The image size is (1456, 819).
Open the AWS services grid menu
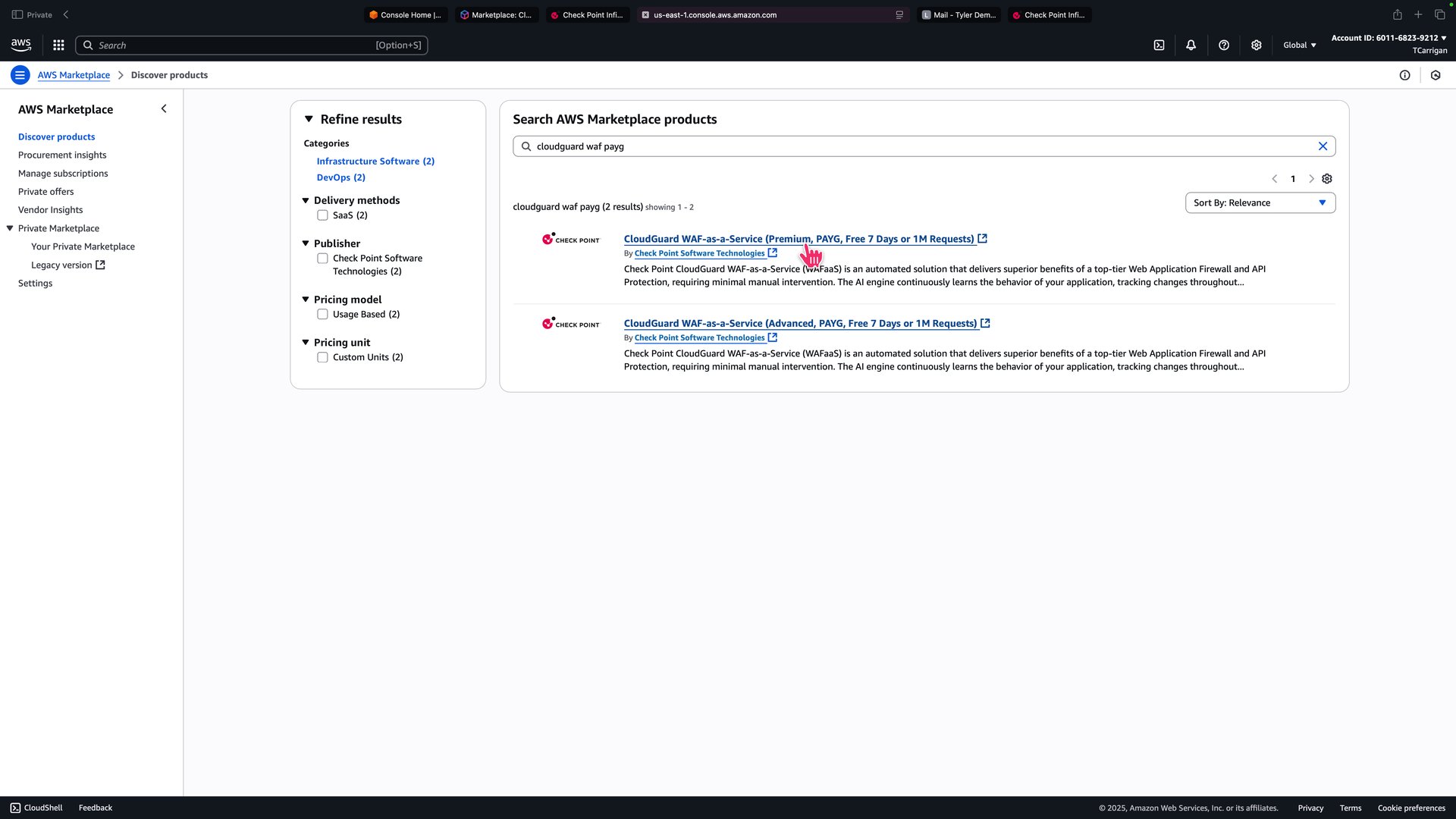click(58, 45)
